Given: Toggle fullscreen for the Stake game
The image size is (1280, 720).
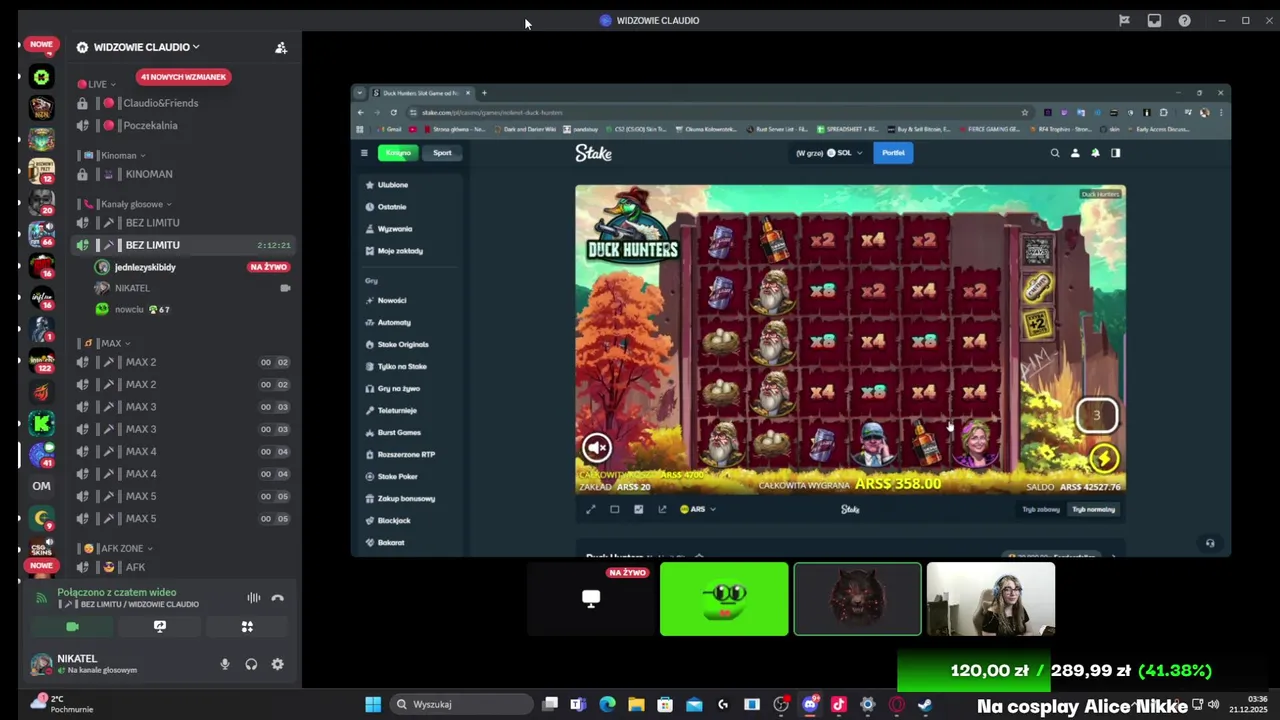Looking at the screenshot, I should (x=590, y=509).
